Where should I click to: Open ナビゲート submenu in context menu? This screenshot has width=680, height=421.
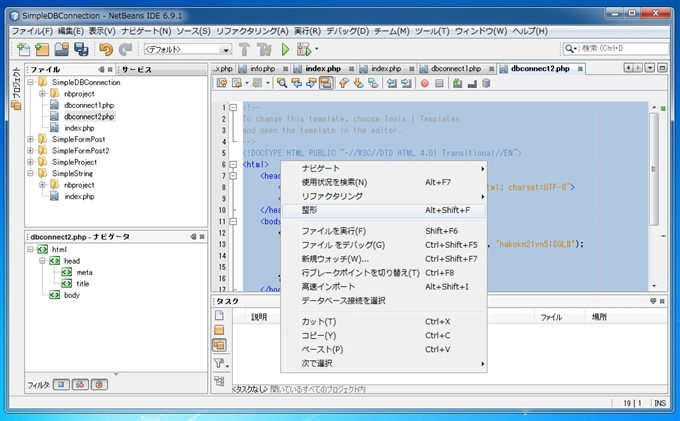384,169
